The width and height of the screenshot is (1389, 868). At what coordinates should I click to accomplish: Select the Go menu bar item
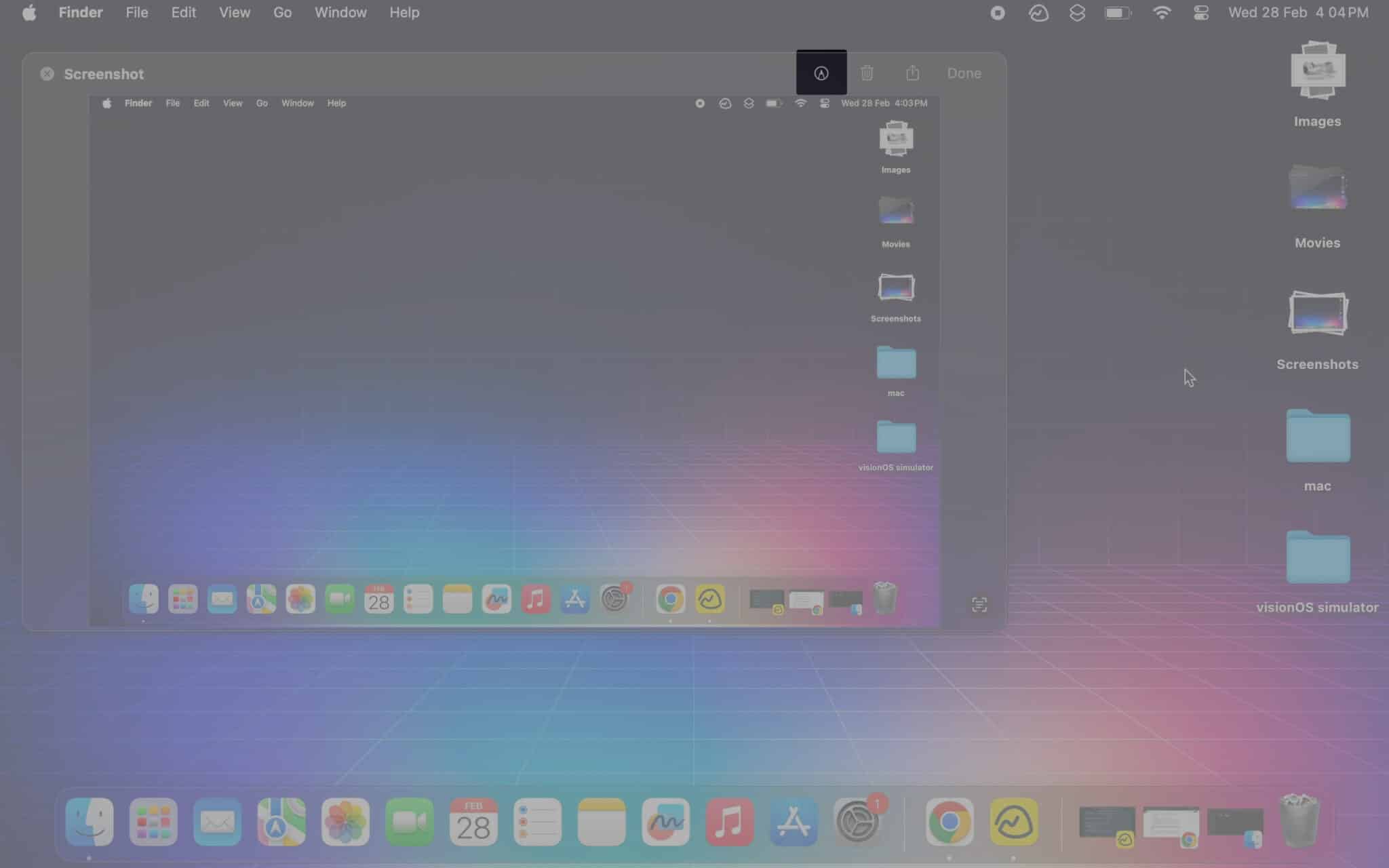(x=283, y=12)
